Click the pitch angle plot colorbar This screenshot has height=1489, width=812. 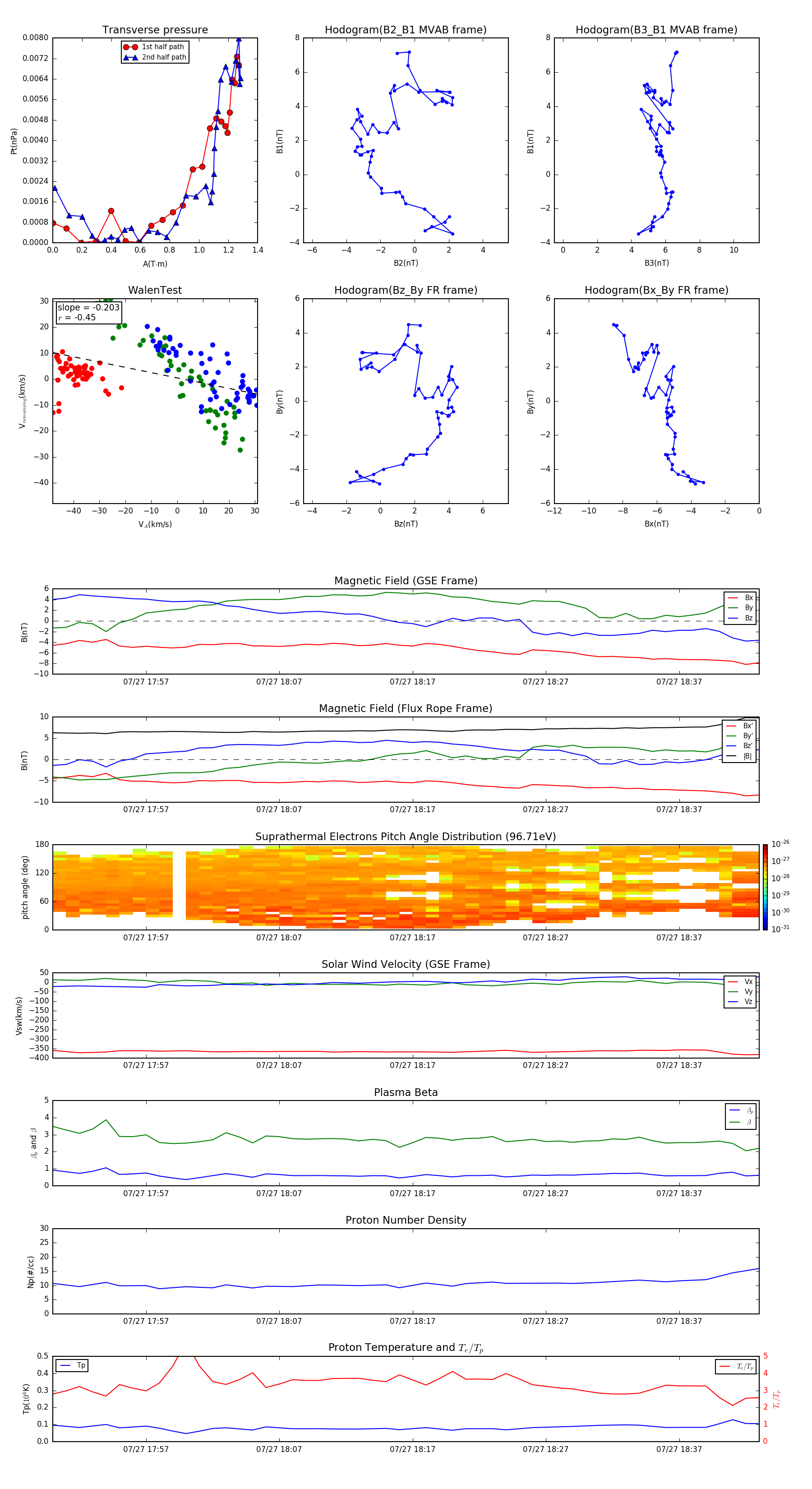[765, 887]
